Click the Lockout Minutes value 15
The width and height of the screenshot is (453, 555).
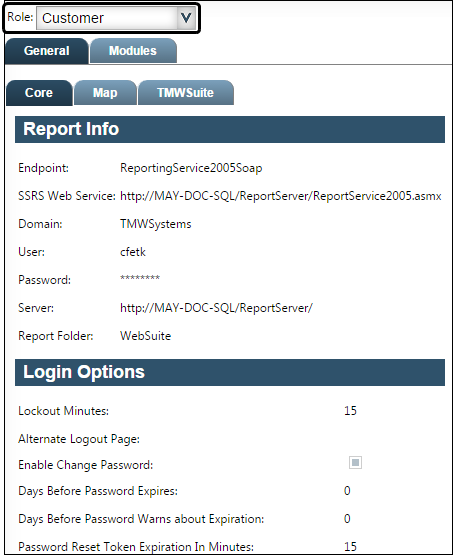(350, 411)
